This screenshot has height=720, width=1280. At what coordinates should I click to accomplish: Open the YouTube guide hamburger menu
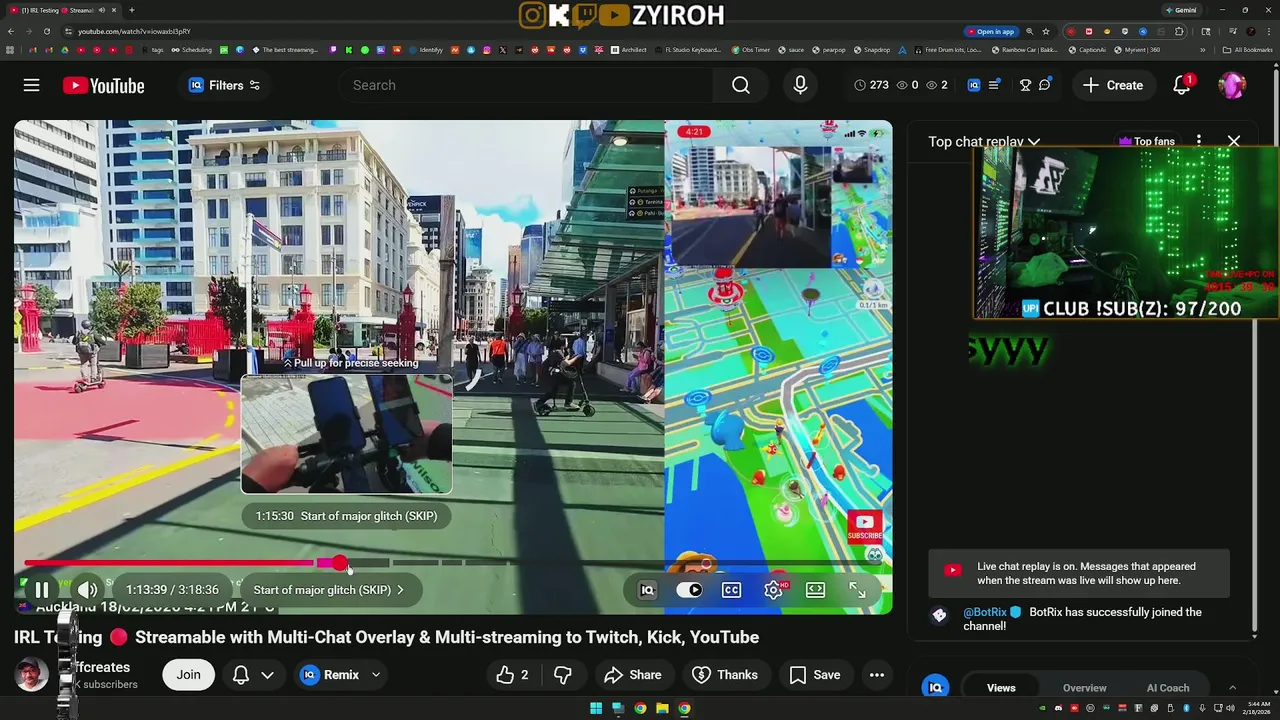coord(32,85)
